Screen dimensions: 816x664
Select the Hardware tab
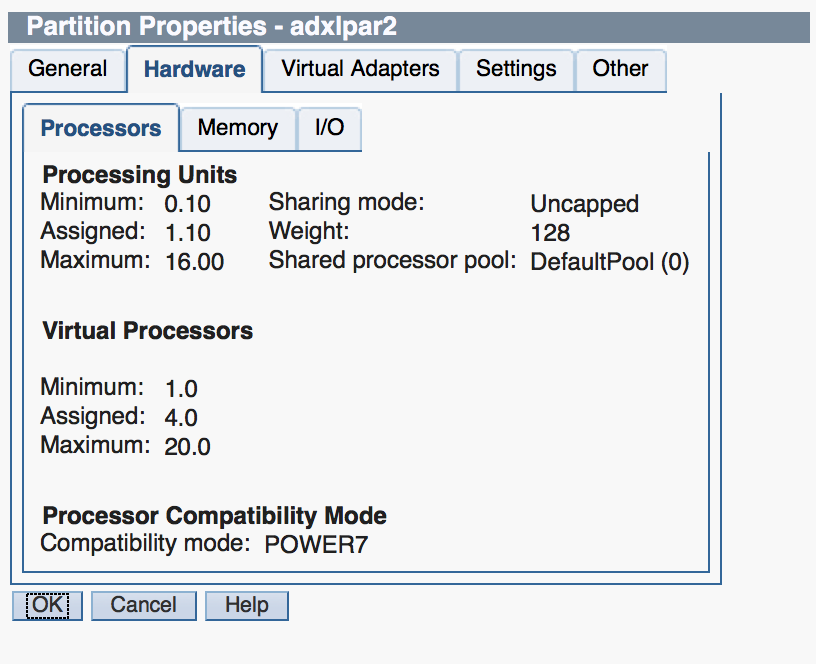194,69
